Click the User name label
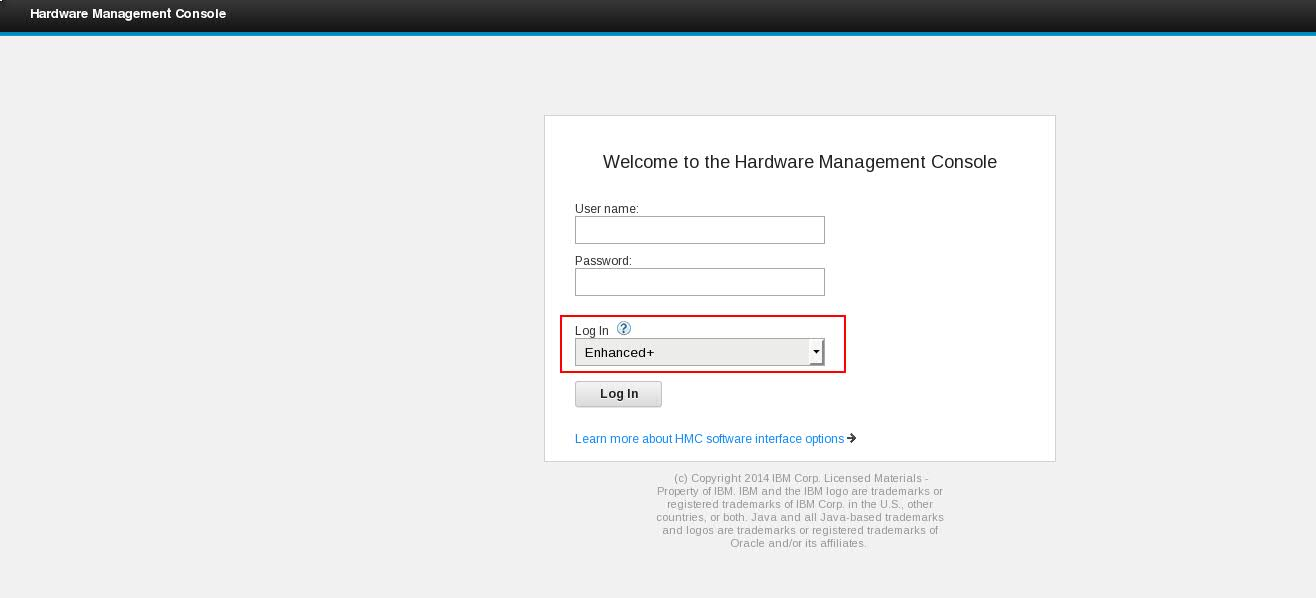The width and height of the screenshot is (1316, 598). (607, 209)
